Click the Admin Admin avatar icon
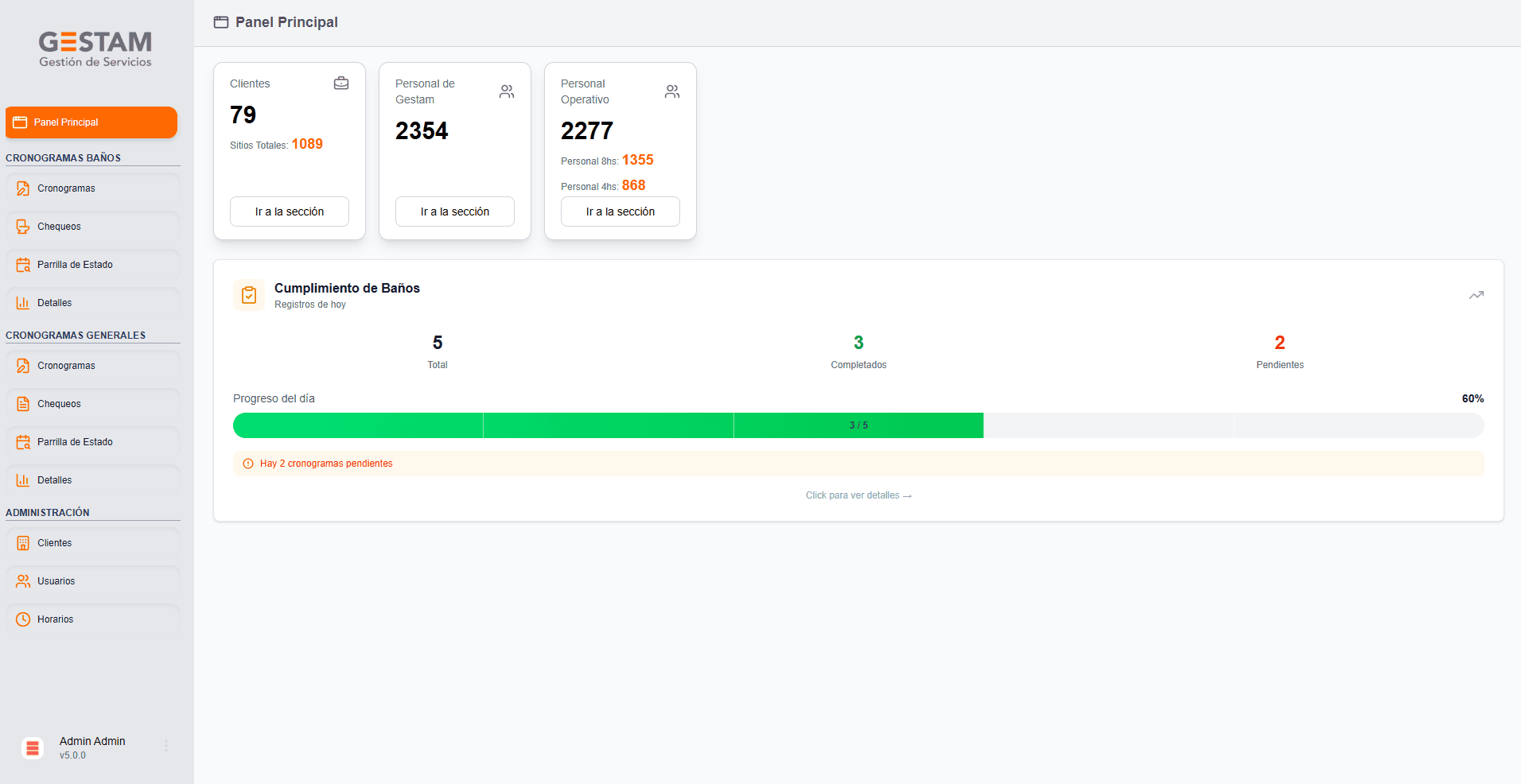The width and height of the screenshot is (1521, 784). [x=33, y=747]
